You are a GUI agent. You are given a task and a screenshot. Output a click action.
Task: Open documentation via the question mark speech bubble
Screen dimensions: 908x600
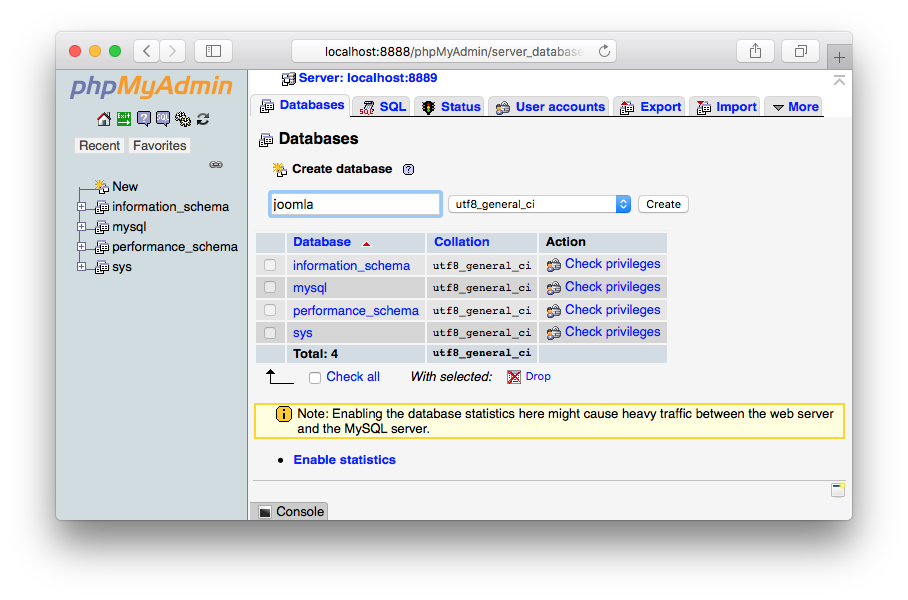pos(145,119)
